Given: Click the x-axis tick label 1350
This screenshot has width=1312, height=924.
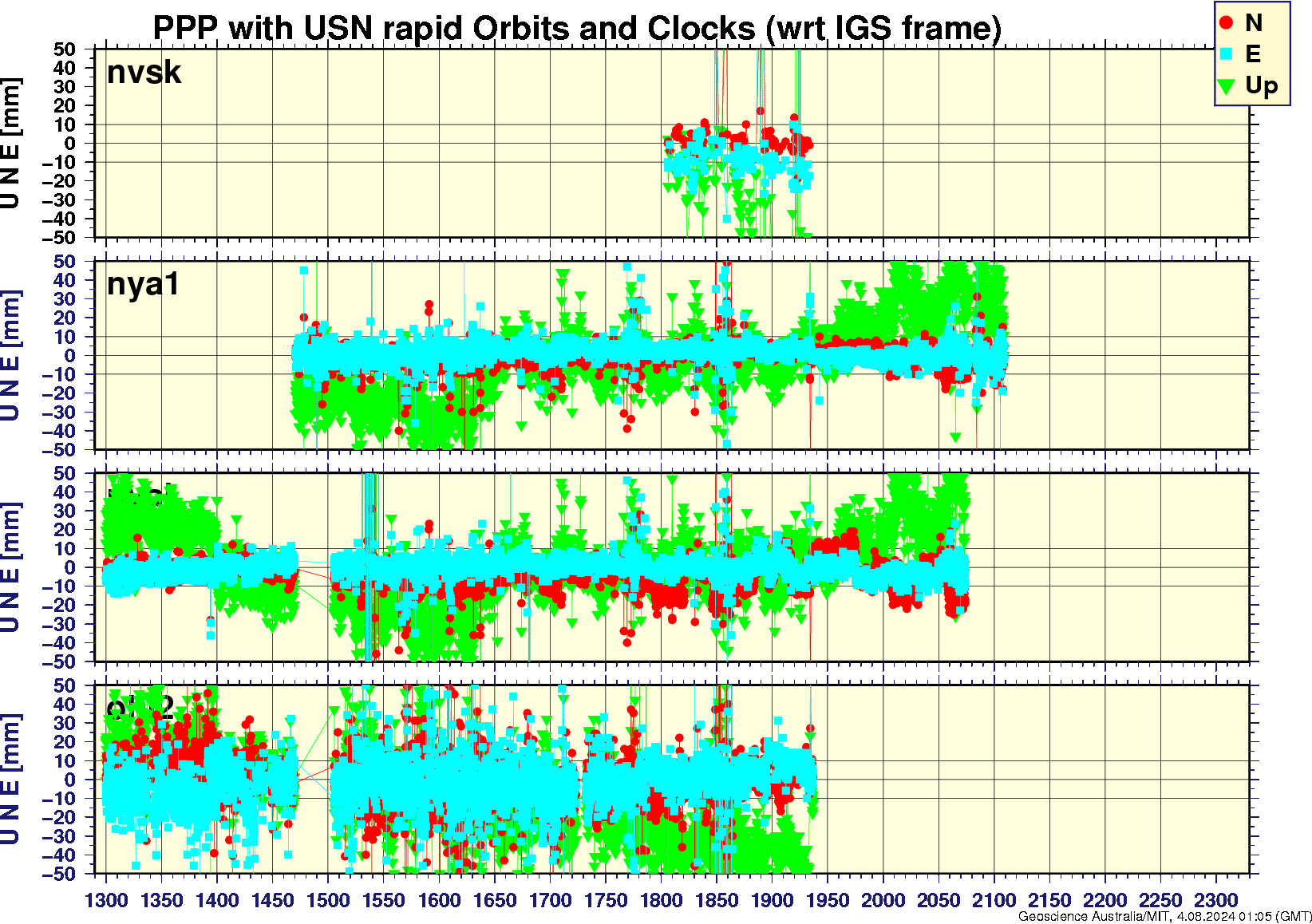Looking at the screenshot, I should click(162, 900).
